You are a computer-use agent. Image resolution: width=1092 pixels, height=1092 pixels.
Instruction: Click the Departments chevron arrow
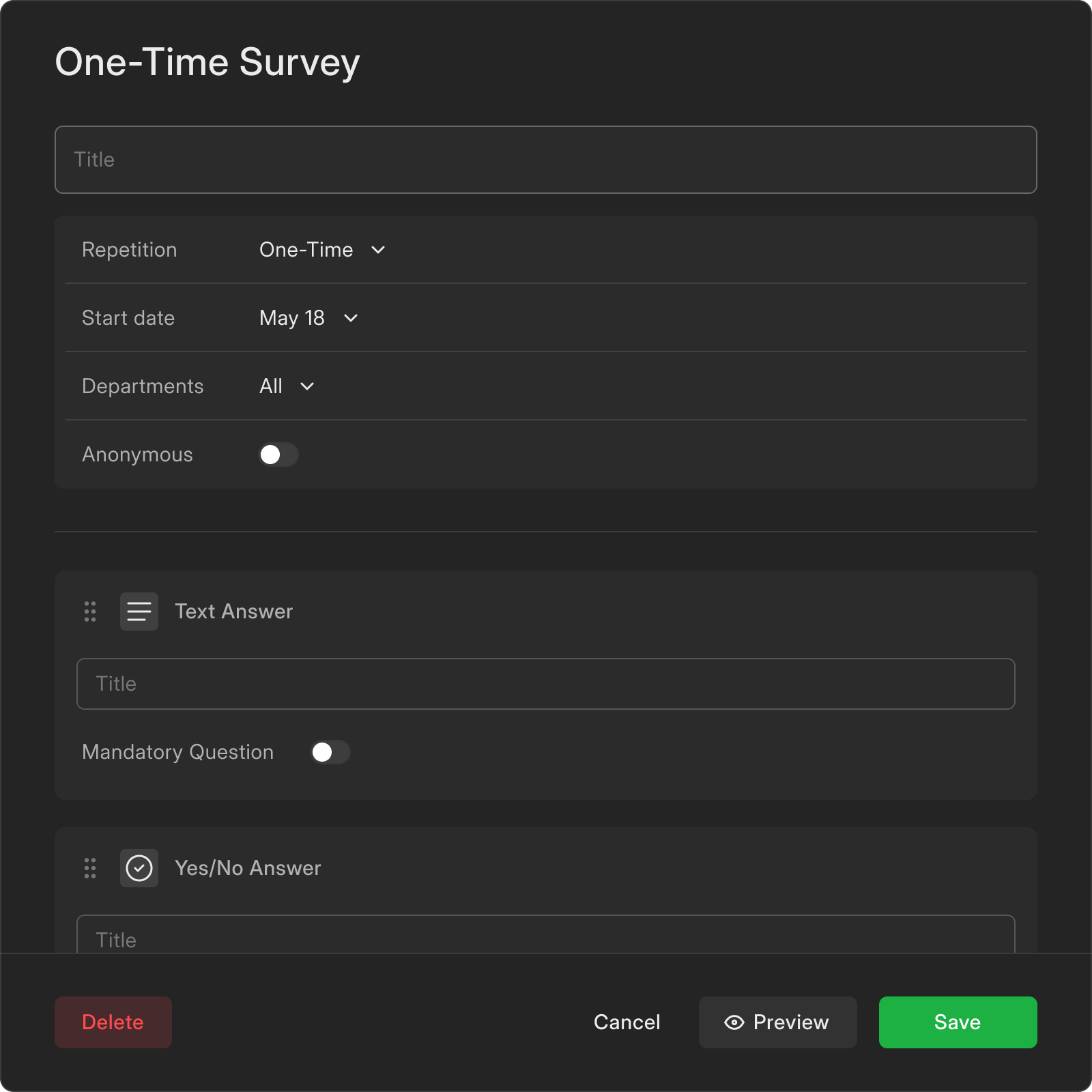click(x=307, y=386)
